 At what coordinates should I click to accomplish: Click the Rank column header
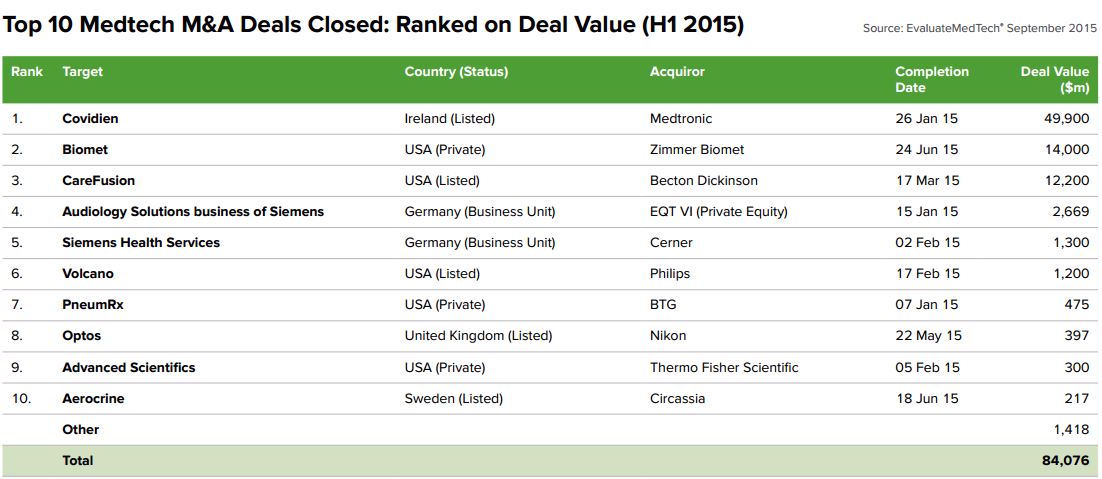pos(26,72)
